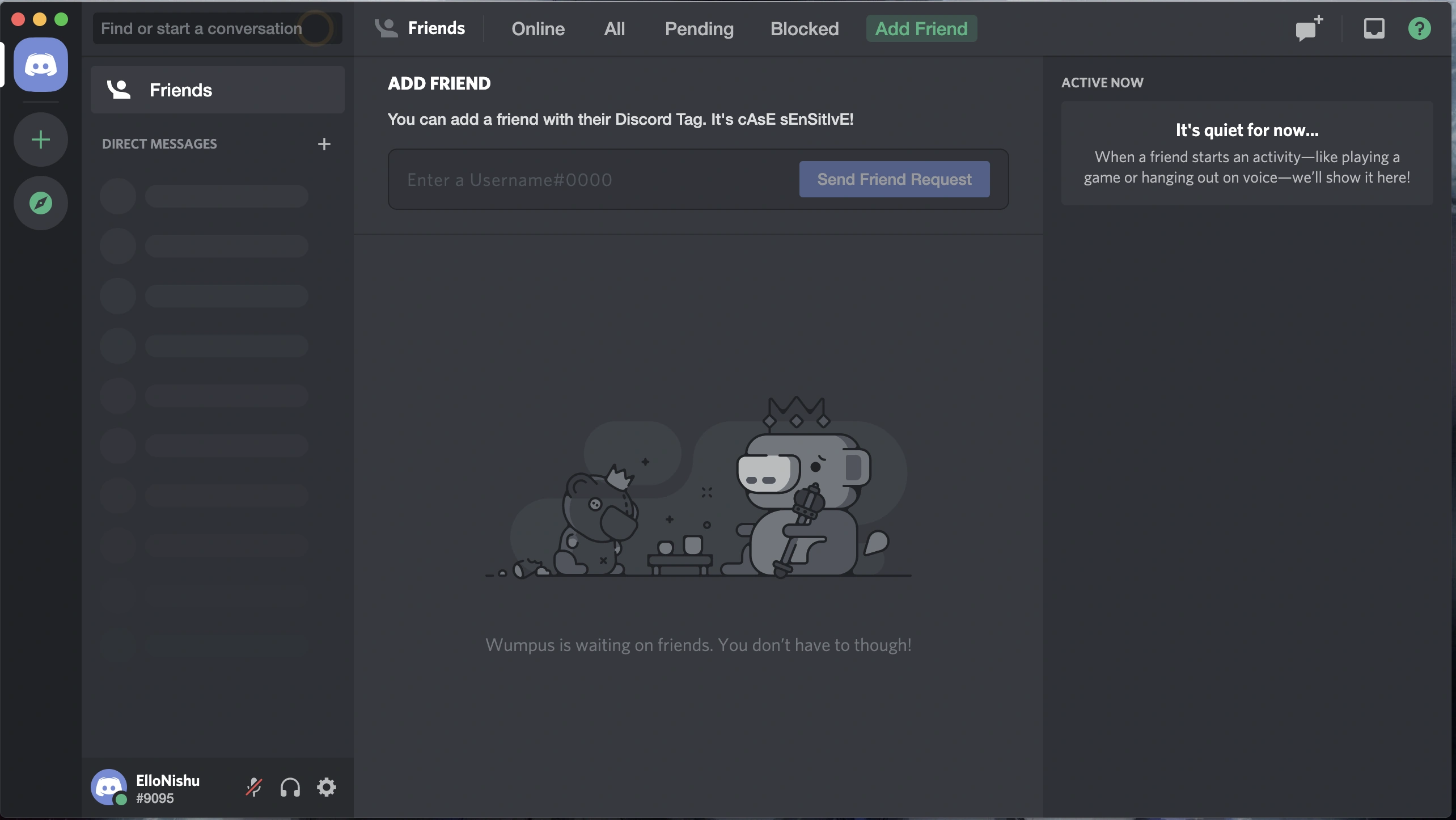Create DM with plus beside Direct Messages
The width and height of the screenshot is (1456, 820).
click(324, 144)
